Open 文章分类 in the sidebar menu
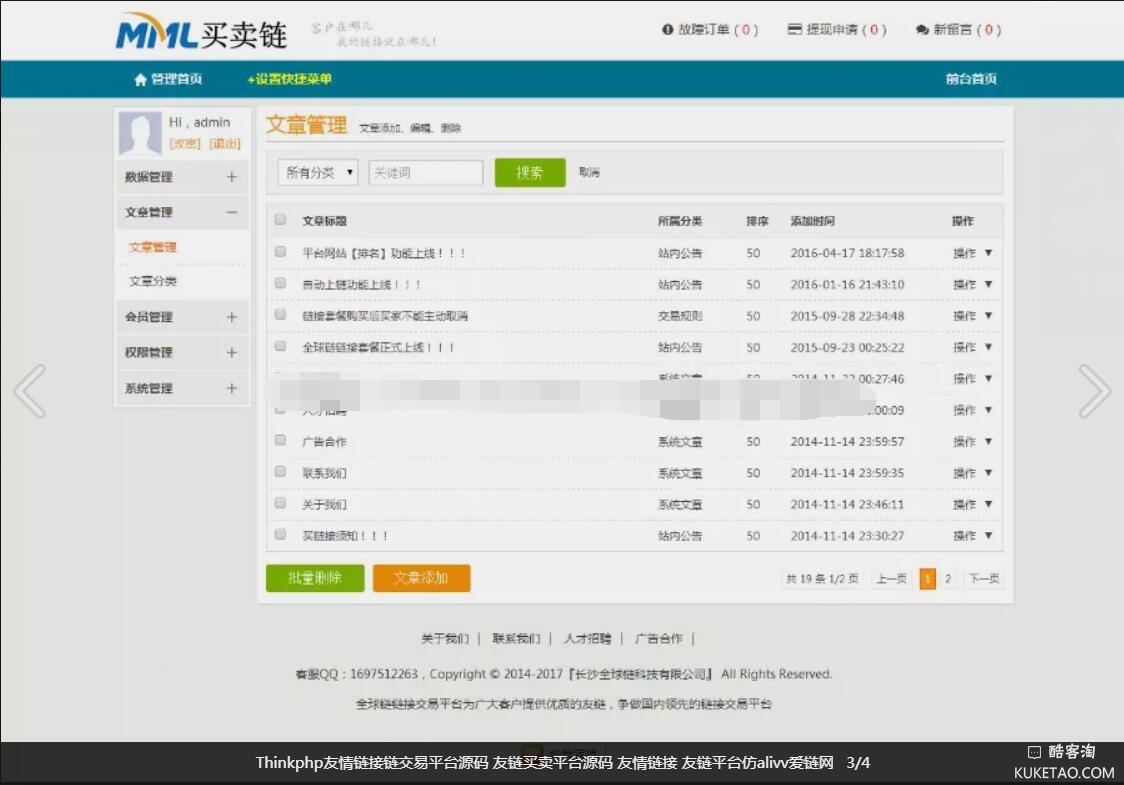The image size is (1124, 785). point(153,282)
